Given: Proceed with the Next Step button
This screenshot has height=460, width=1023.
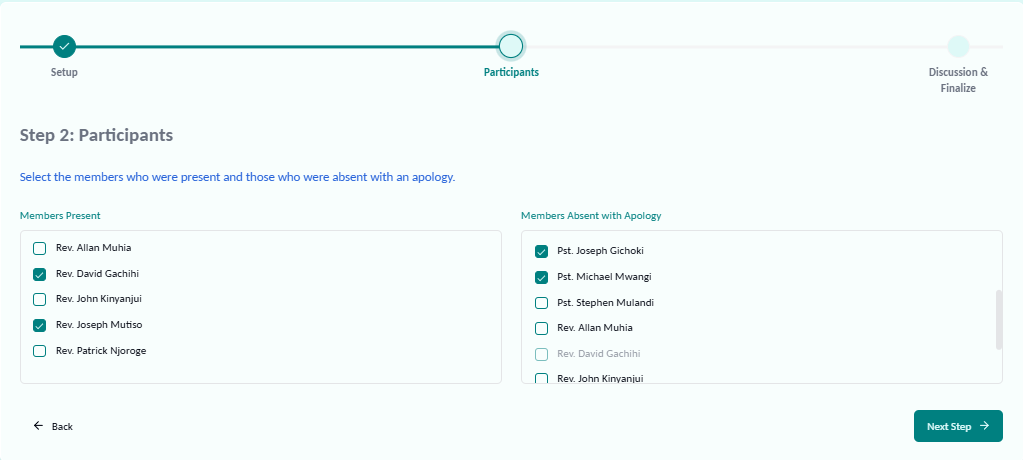Looking at the screenshot, I should (x=957, y=426).
